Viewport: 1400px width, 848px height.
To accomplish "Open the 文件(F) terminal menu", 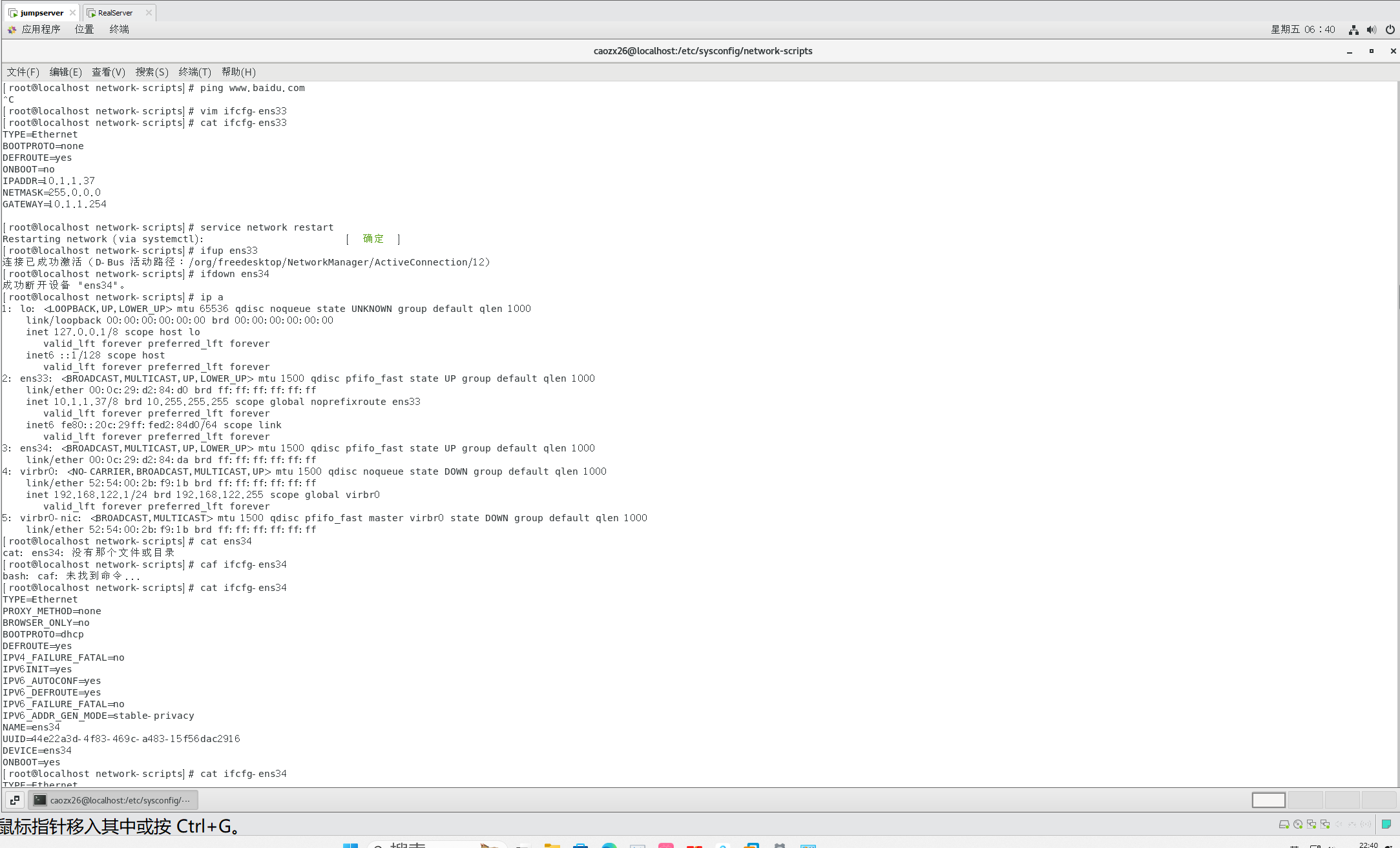I will click(23, 72).
